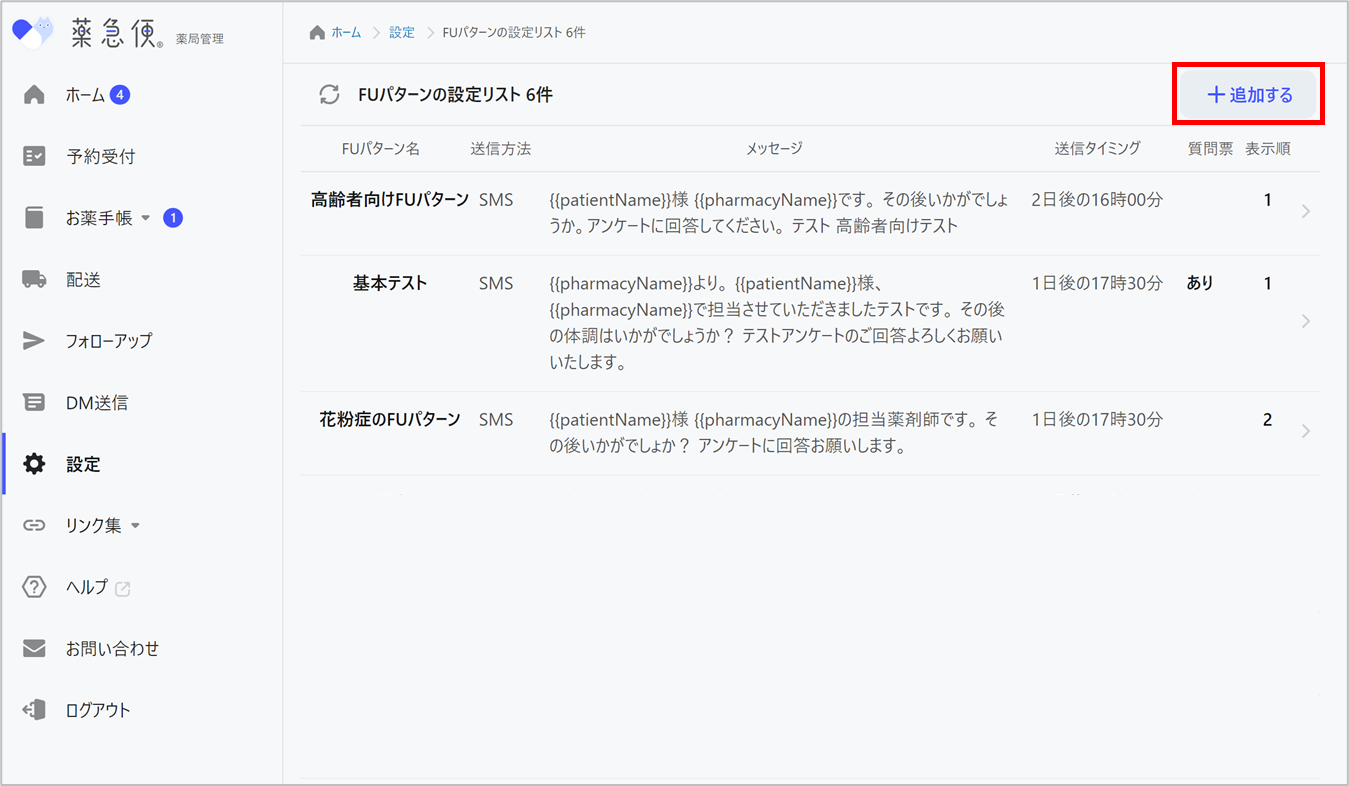Viewport: 1349px width, 786px height.
Task: Click the フォローアップ paper plane icon
Action: (34, 341)
